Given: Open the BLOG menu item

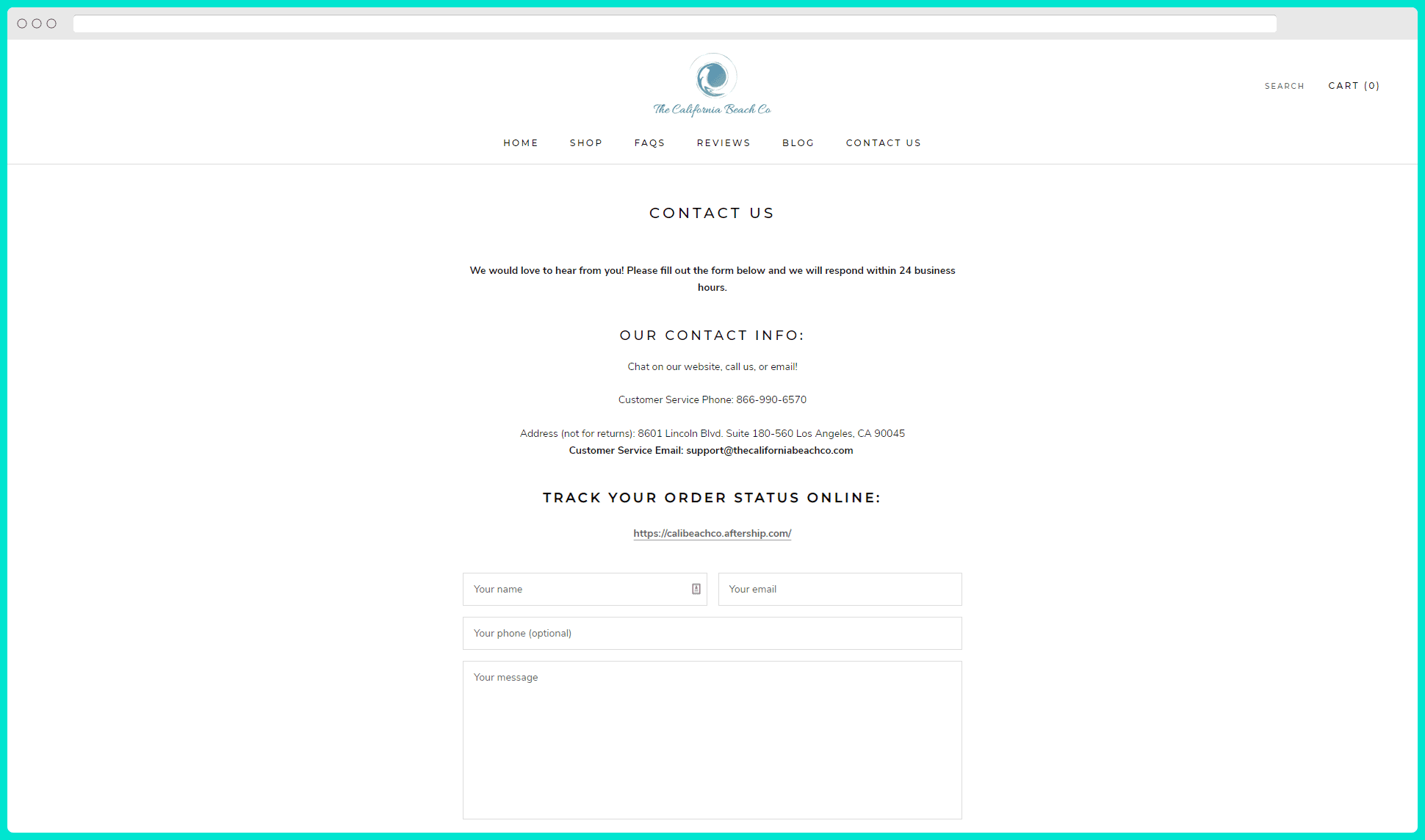Looking at the screenshot, I should (x=798, y=142).
